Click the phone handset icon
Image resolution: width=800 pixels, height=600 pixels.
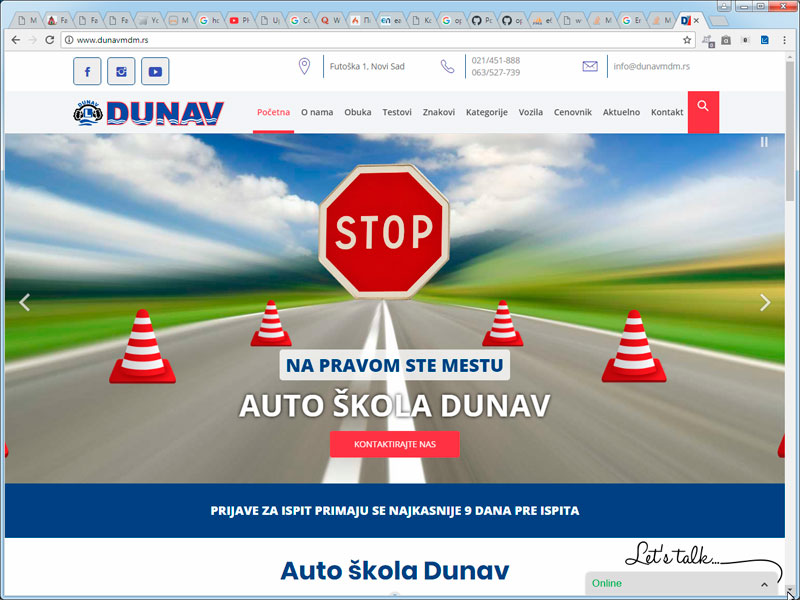coord(447,66)
